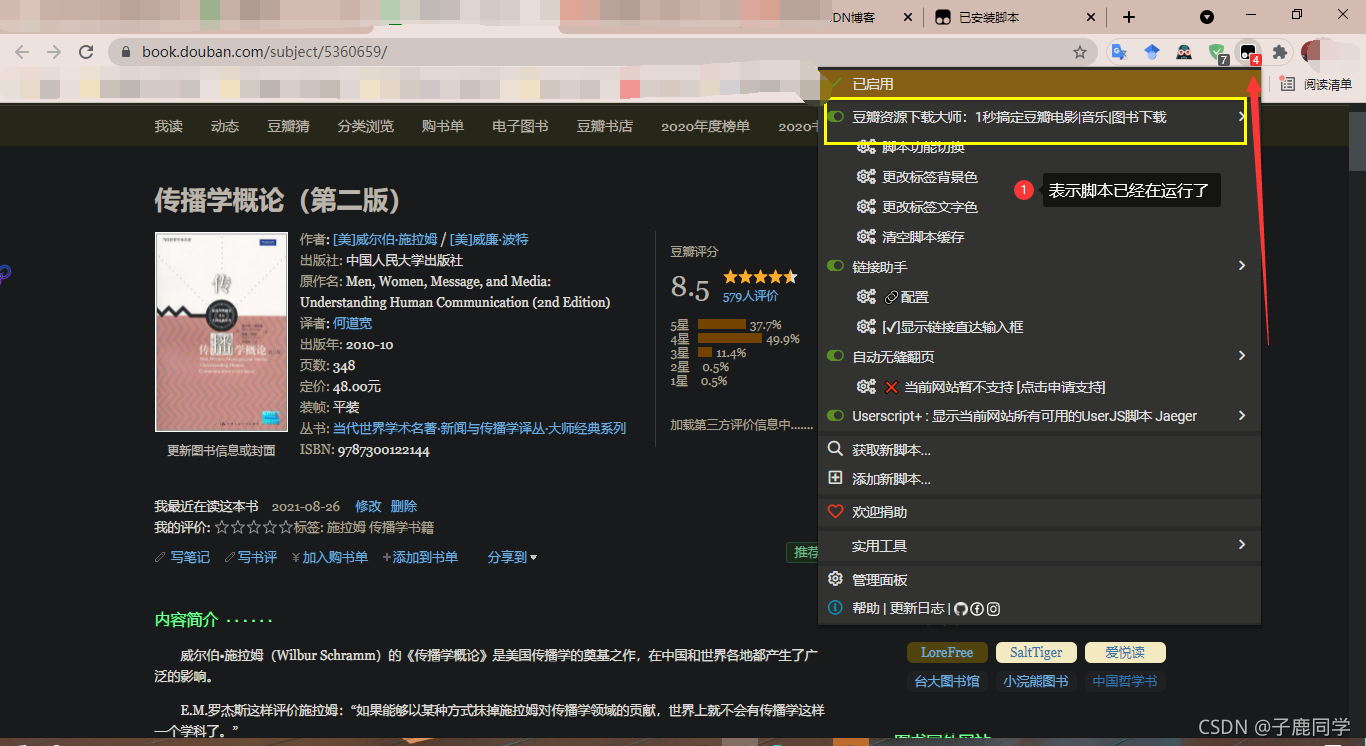Open 电子图书 in Douban navigation

(520, 126)
